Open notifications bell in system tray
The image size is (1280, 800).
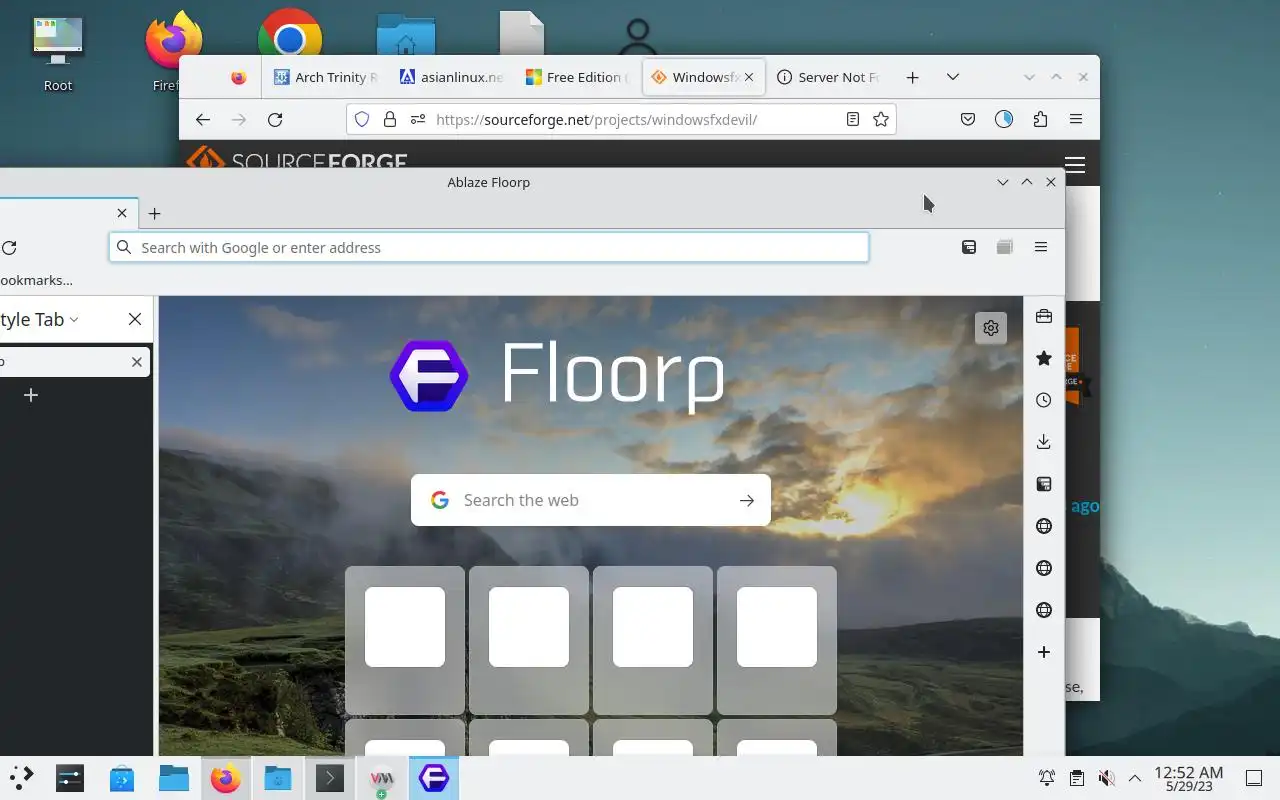click(x=1047, y=778)
